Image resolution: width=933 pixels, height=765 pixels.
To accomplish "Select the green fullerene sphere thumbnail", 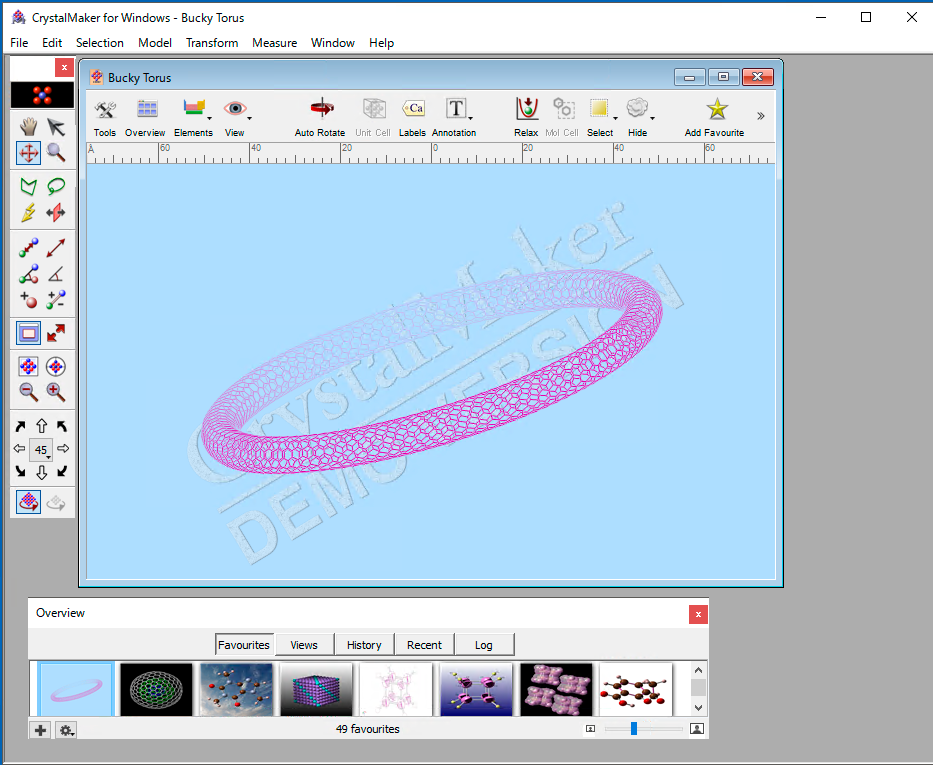I will (x=156, y=689).
